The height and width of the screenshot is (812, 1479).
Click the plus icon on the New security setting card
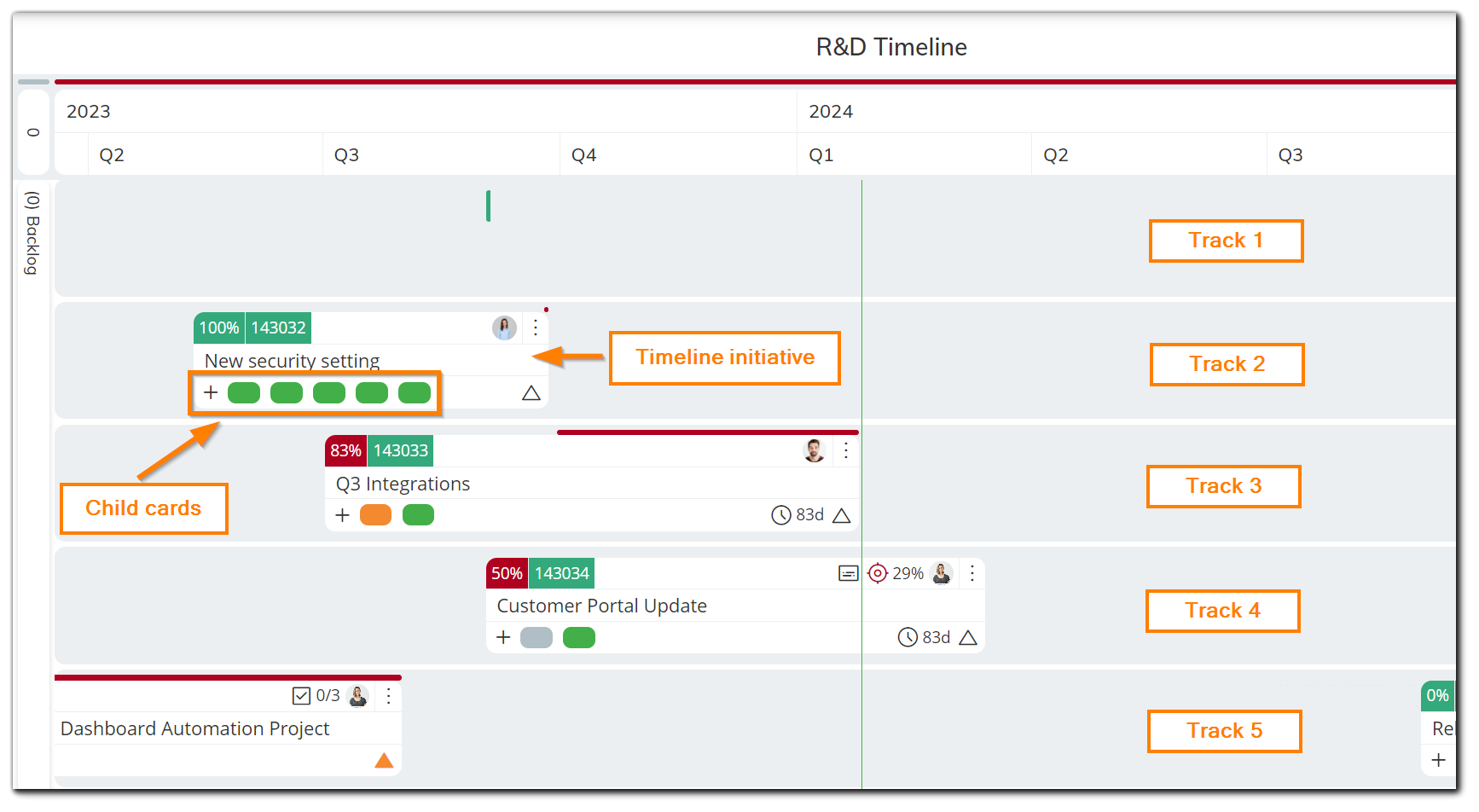pos(211,392)
